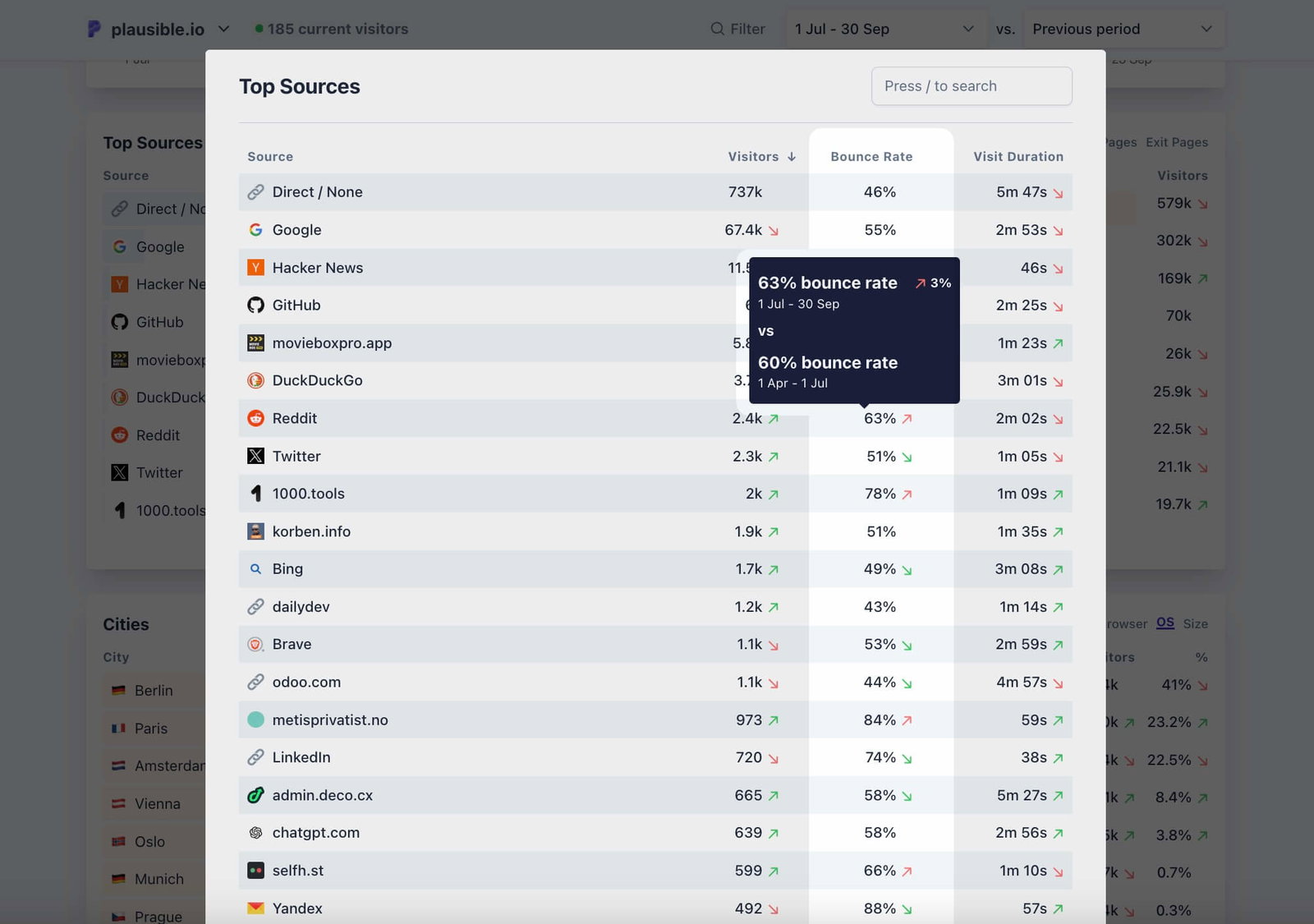Click the Press / to search field
1314x924 pixels.
pyautogui.click(x=972, y=85)
